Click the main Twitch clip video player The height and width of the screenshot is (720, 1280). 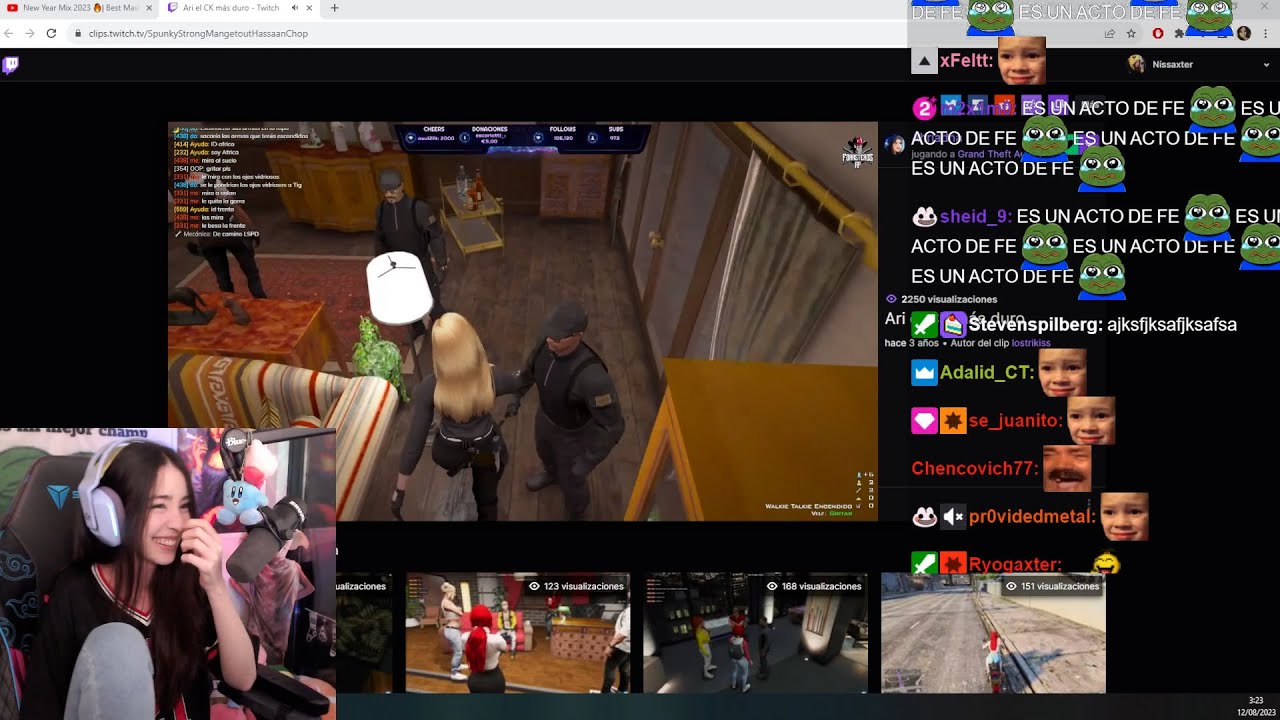click(x=523, y=321)
